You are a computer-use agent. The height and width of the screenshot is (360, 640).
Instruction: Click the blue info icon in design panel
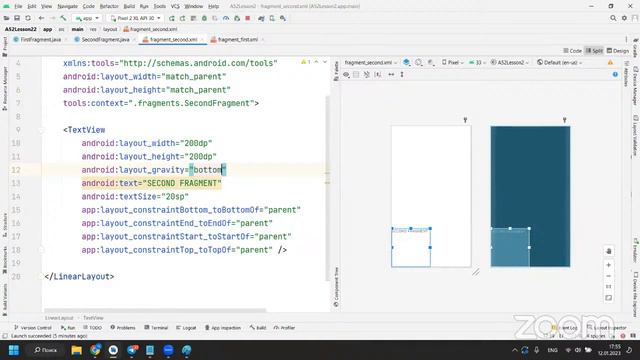point(615,74)
